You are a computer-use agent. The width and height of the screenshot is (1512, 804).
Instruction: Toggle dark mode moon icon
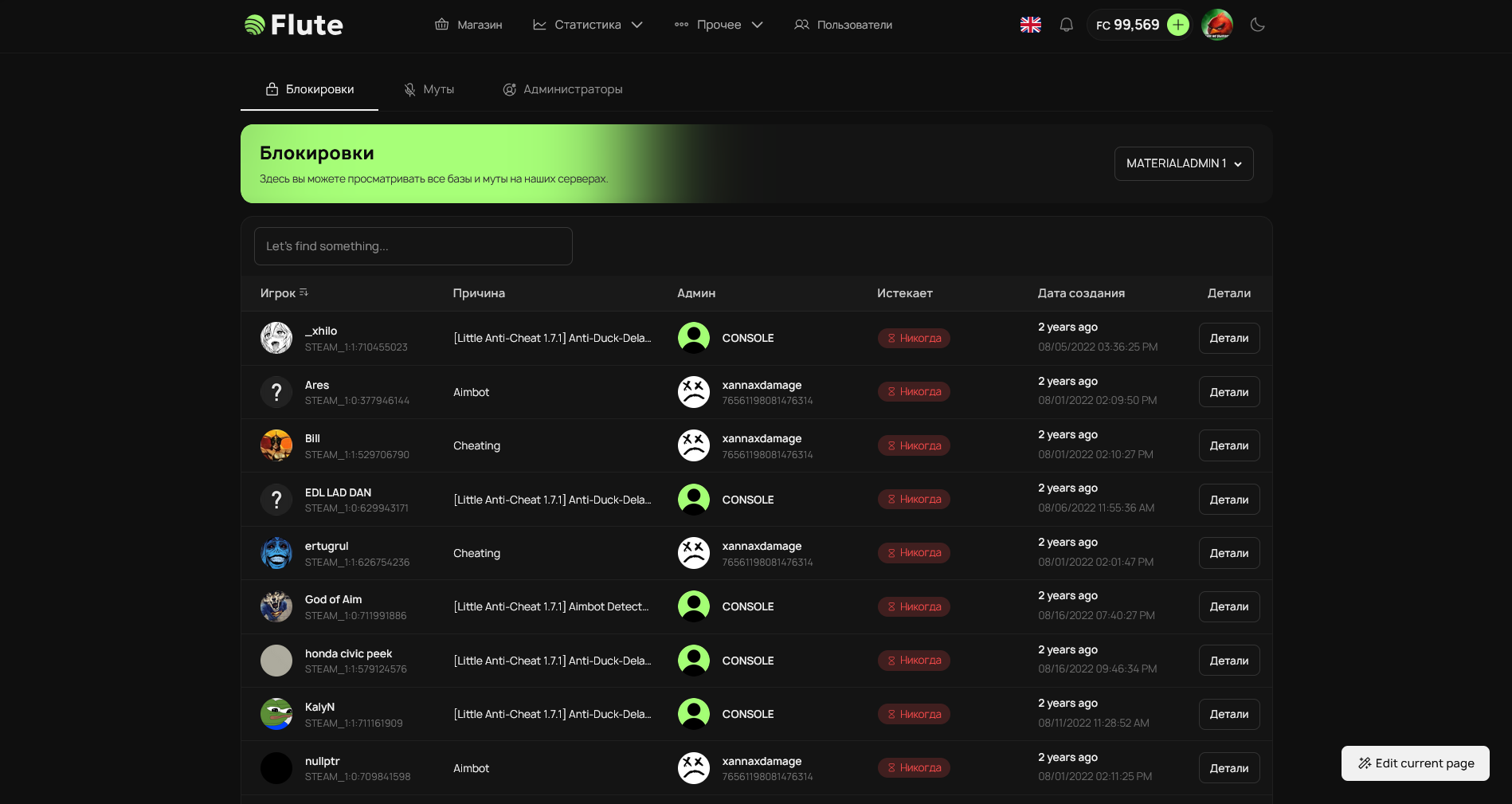pyautogui.click(x=1257, y=25)
